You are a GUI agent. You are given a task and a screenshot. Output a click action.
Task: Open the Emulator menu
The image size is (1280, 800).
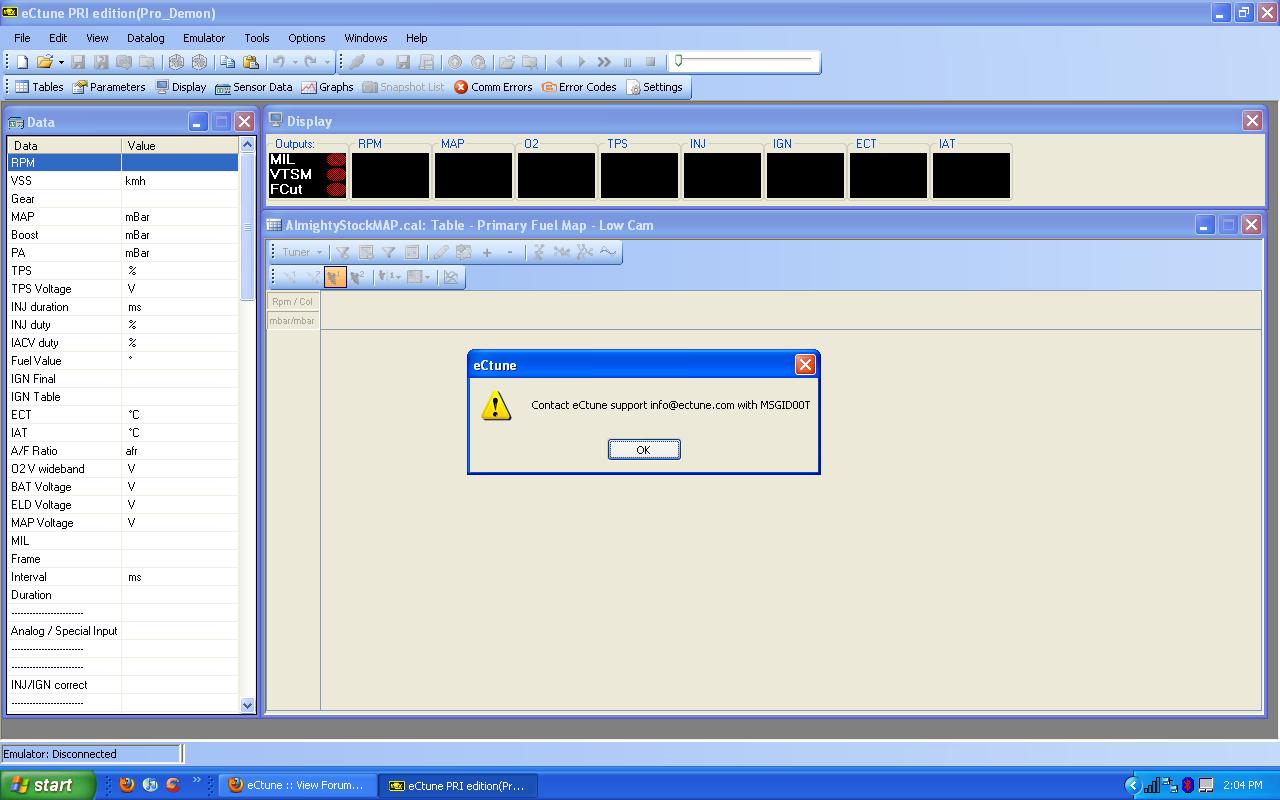(x=204, y=38)
